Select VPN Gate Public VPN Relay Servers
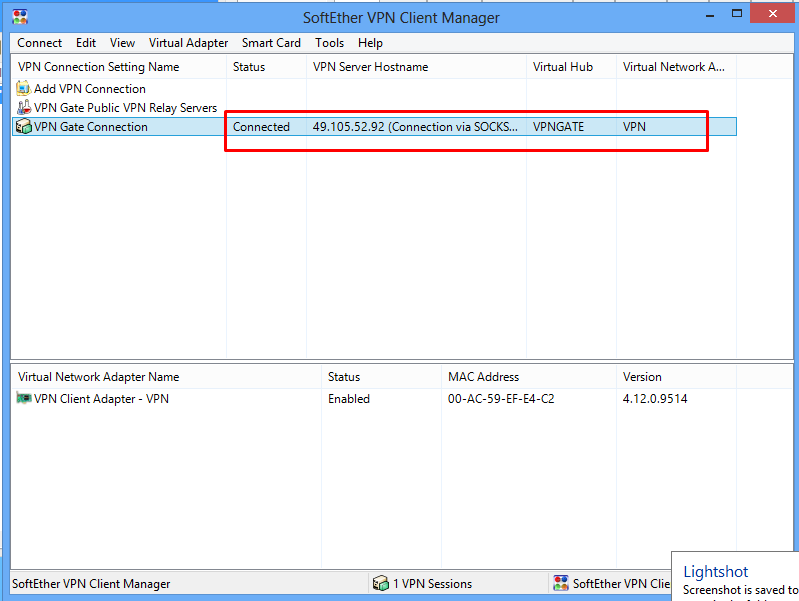The height and width of the screenshot is (601, 799). click(125, 108)
